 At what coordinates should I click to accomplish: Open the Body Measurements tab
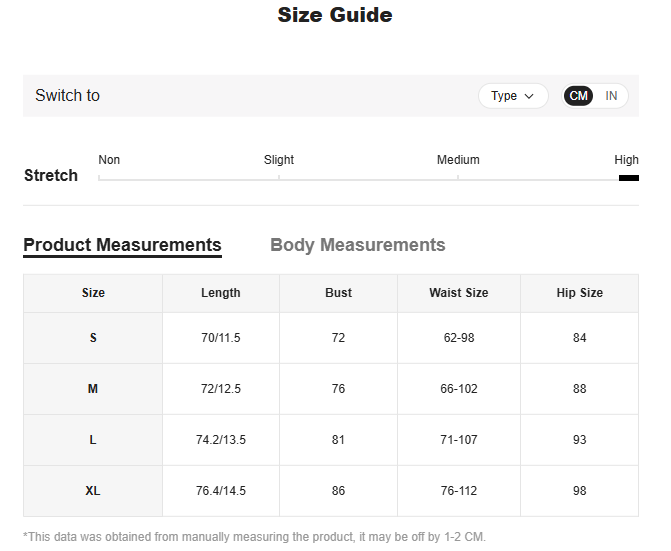pos(357,245)
